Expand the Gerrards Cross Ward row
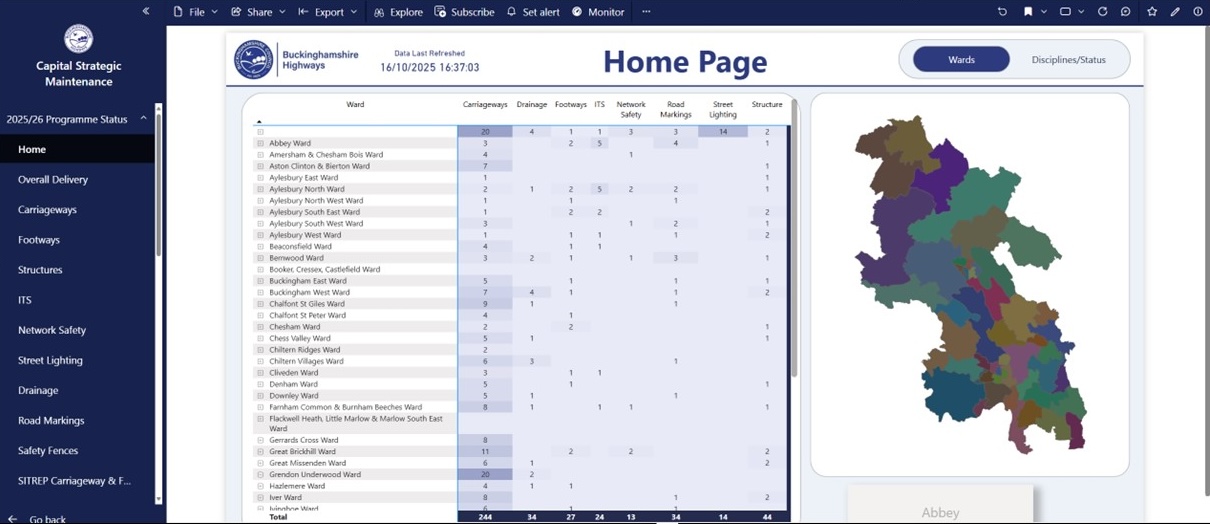Viewport: 1210px width, 524px height. [260, 440]
